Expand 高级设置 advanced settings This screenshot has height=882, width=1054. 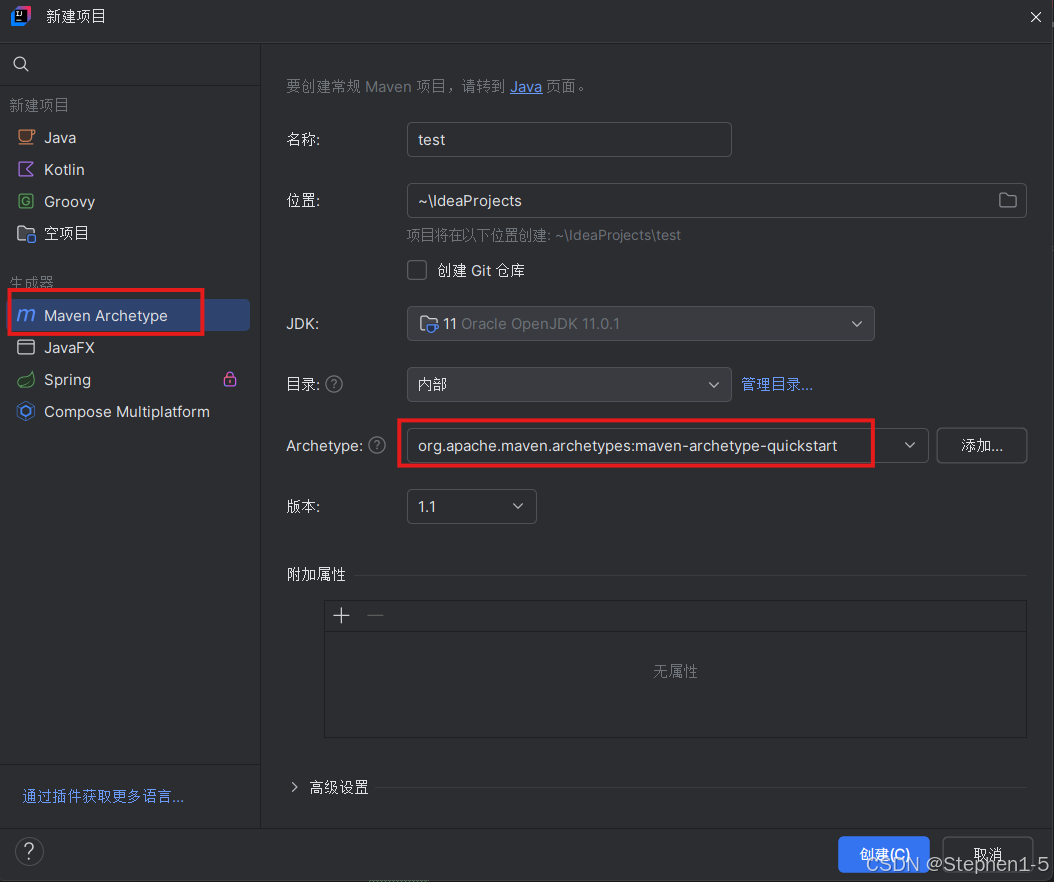click(294, 787)
